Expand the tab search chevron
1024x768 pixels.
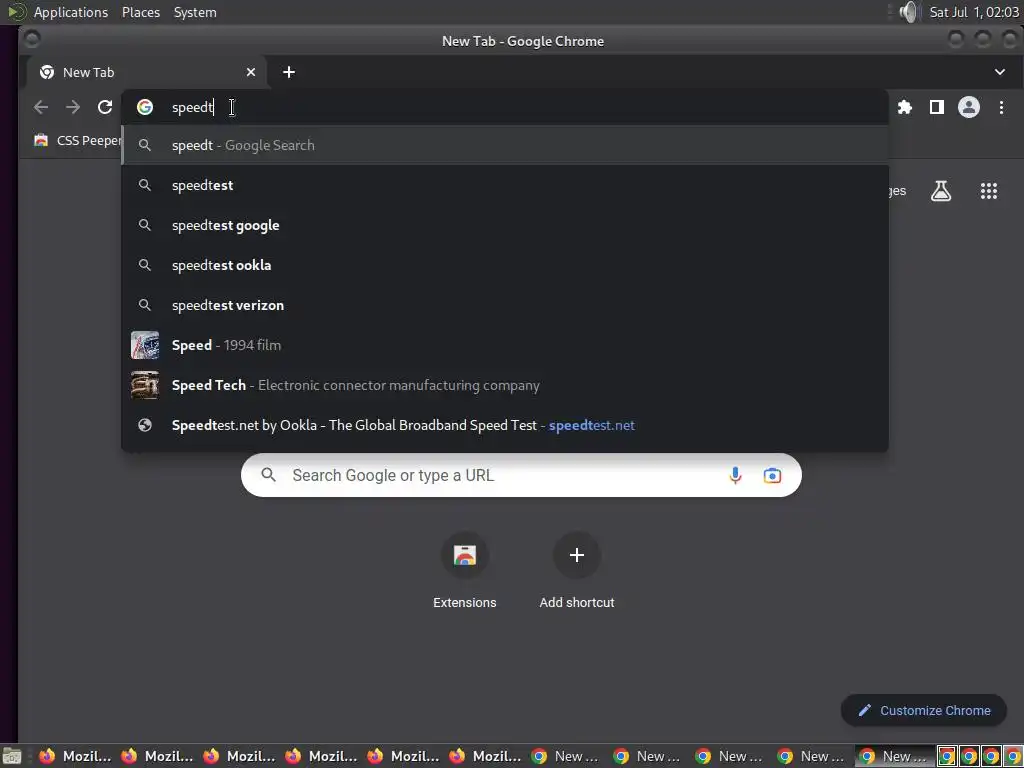tap(999, 72)
